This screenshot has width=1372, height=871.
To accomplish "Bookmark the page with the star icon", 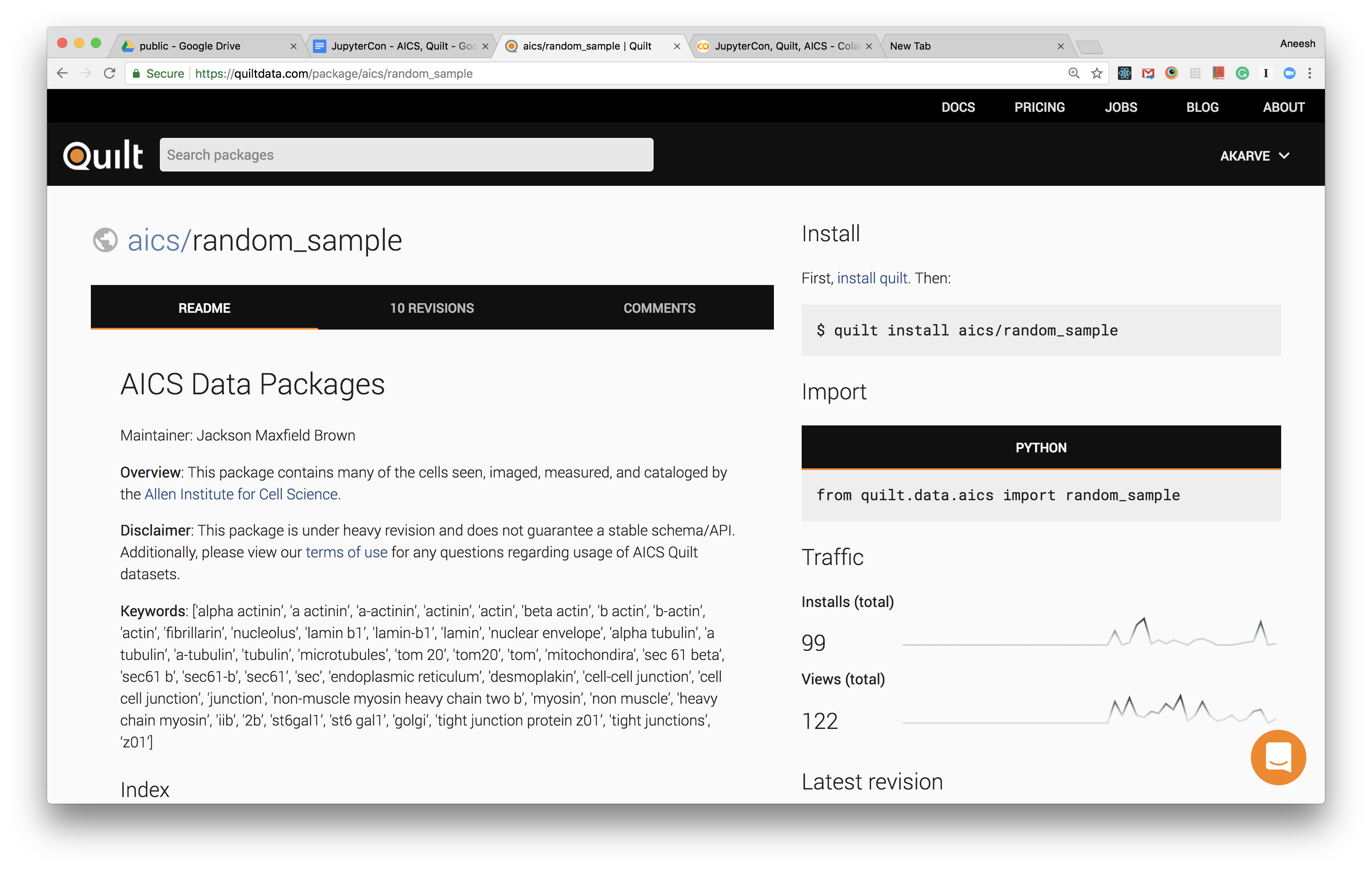I will pyautogui.click(x=1097, y=74).
